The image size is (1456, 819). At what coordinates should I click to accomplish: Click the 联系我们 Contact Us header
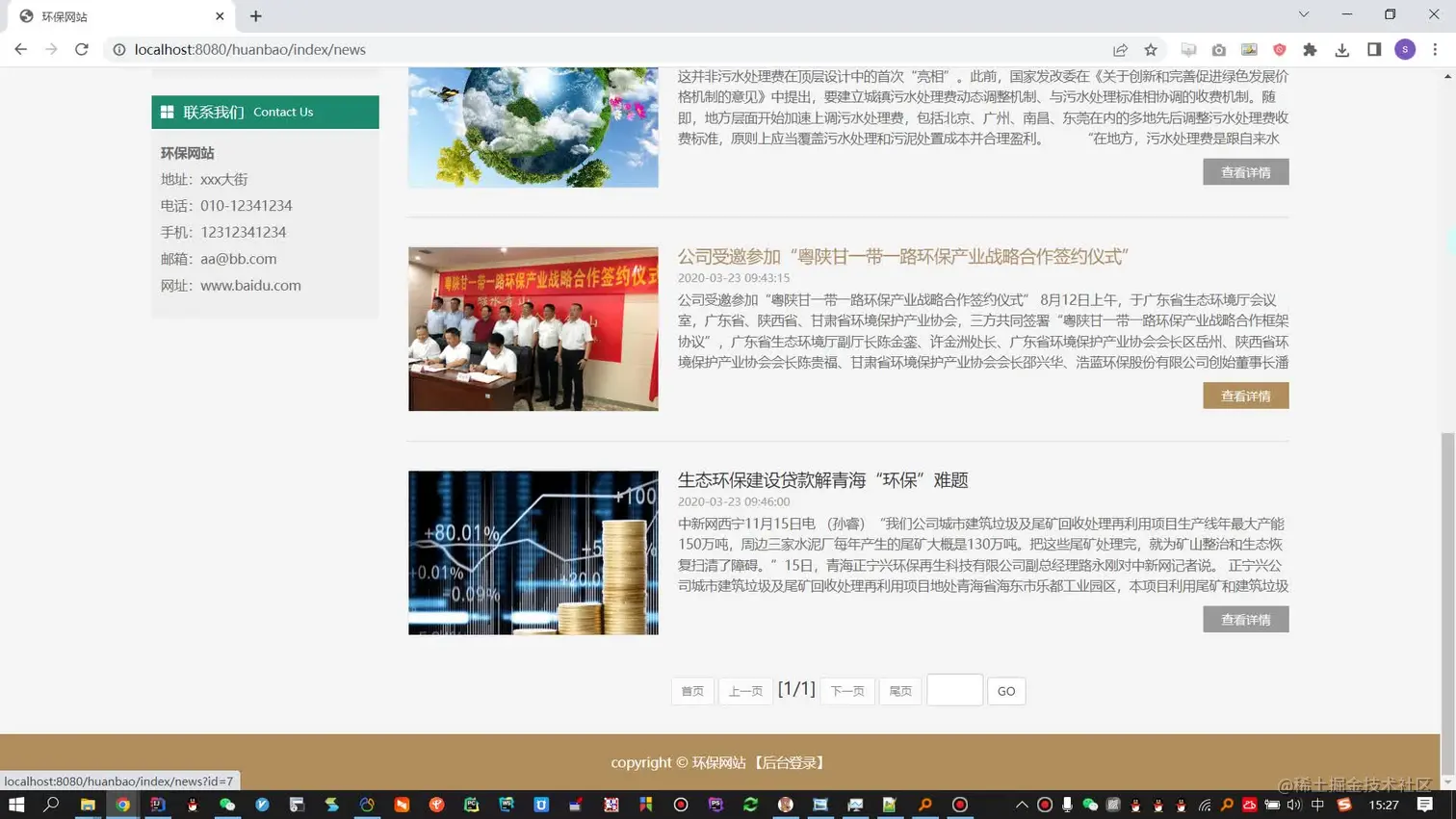265,112
